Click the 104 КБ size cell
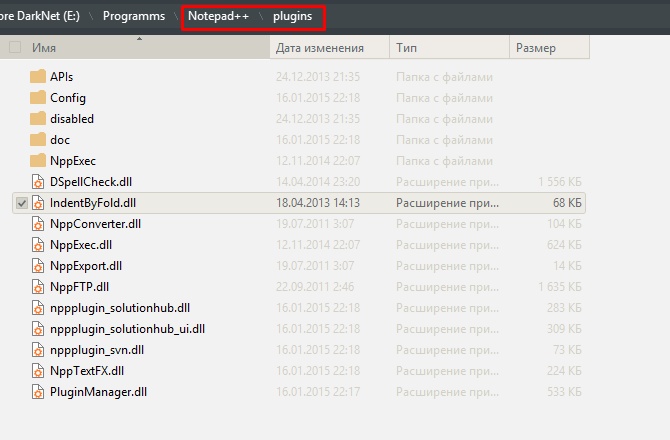This screenshot has width=670, height=440. click(564, 224)
